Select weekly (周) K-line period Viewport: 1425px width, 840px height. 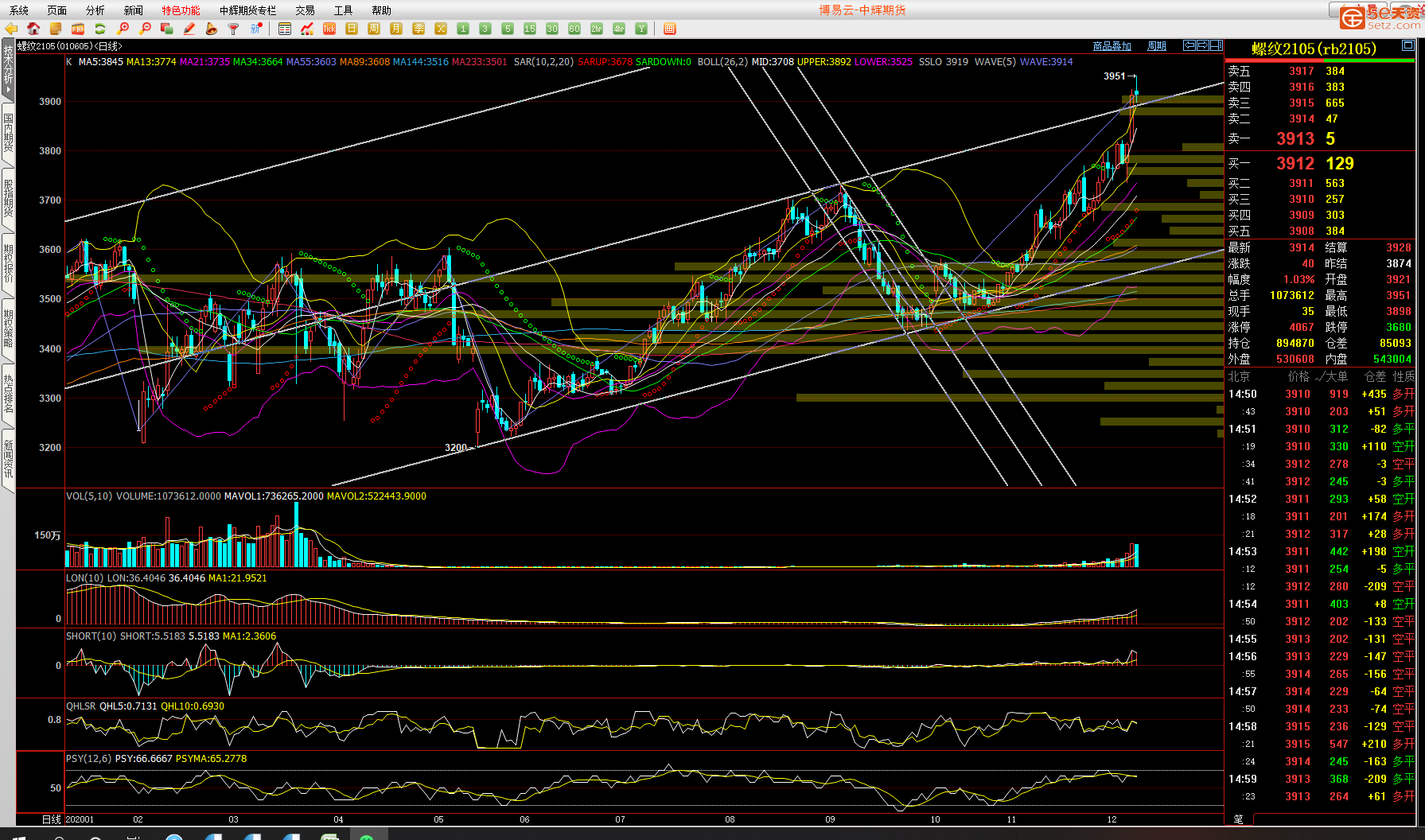[x=374, y=29]
